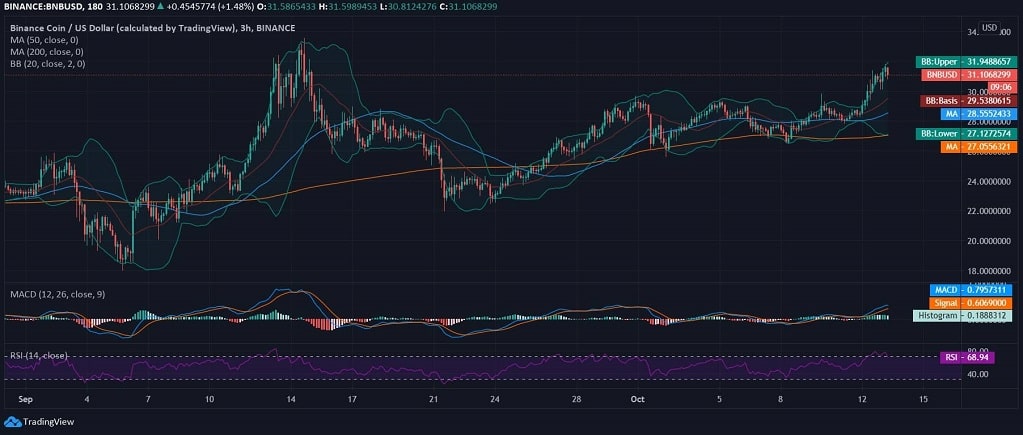Select the BB (20, close, 2, 0) legend

coord(47,64)
